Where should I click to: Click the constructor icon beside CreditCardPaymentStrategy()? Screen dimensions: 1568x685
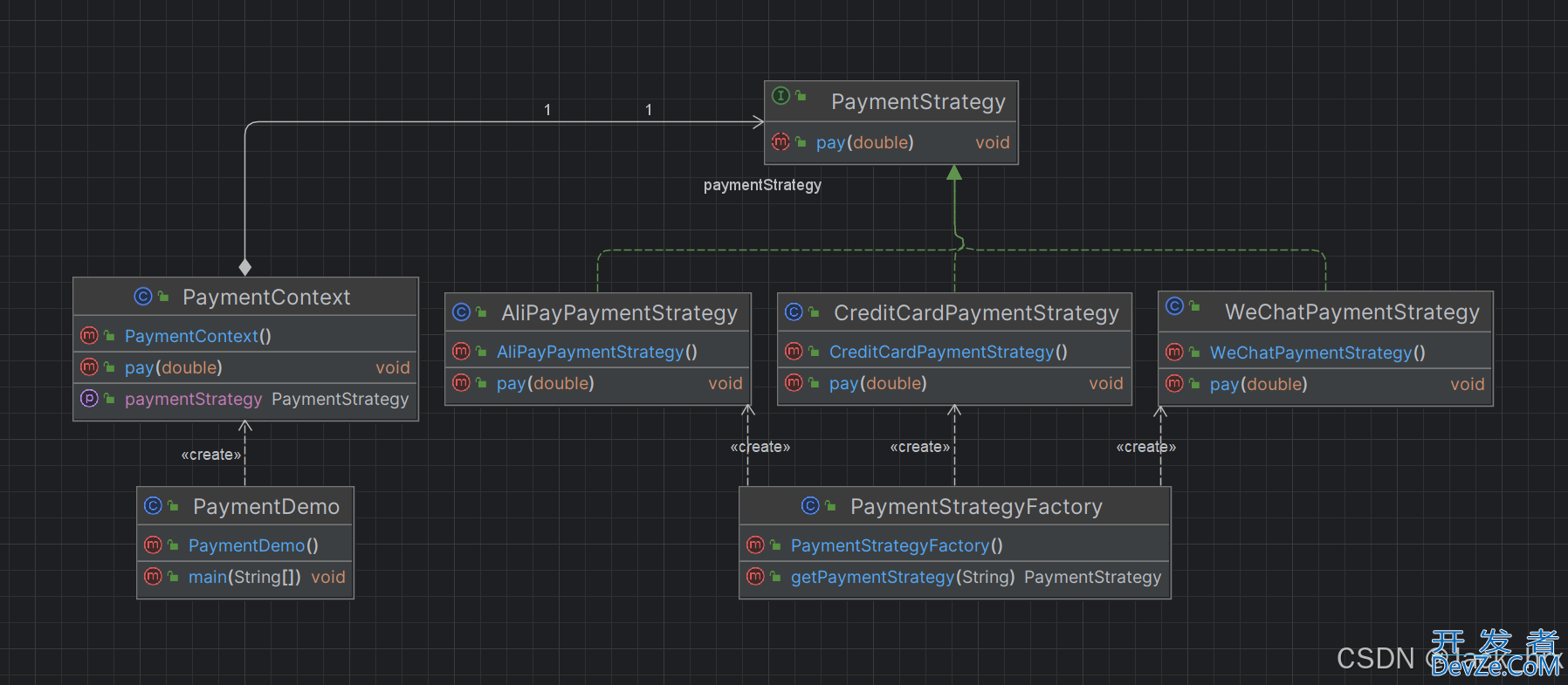tap(794, 351)
